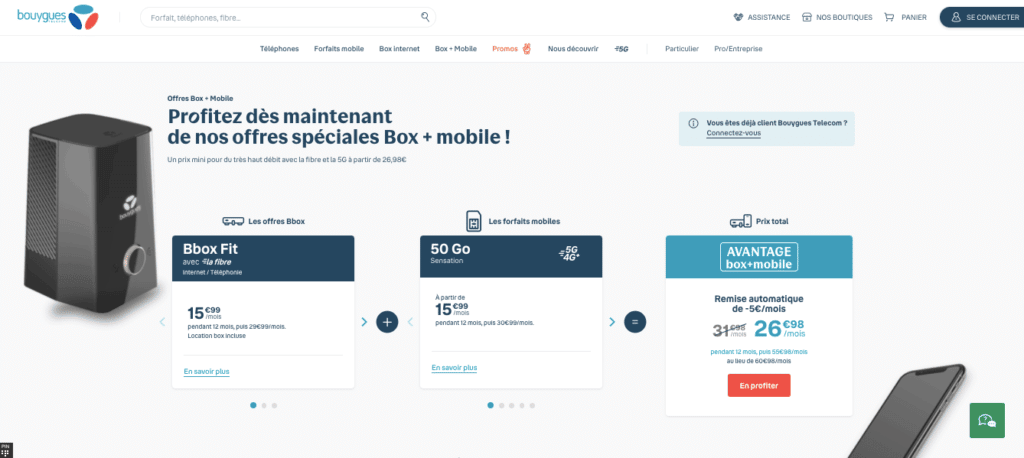Screen dimensions: 1024x458
Task: Click the 26€98 per month total price
Action: tap(780, 328)
